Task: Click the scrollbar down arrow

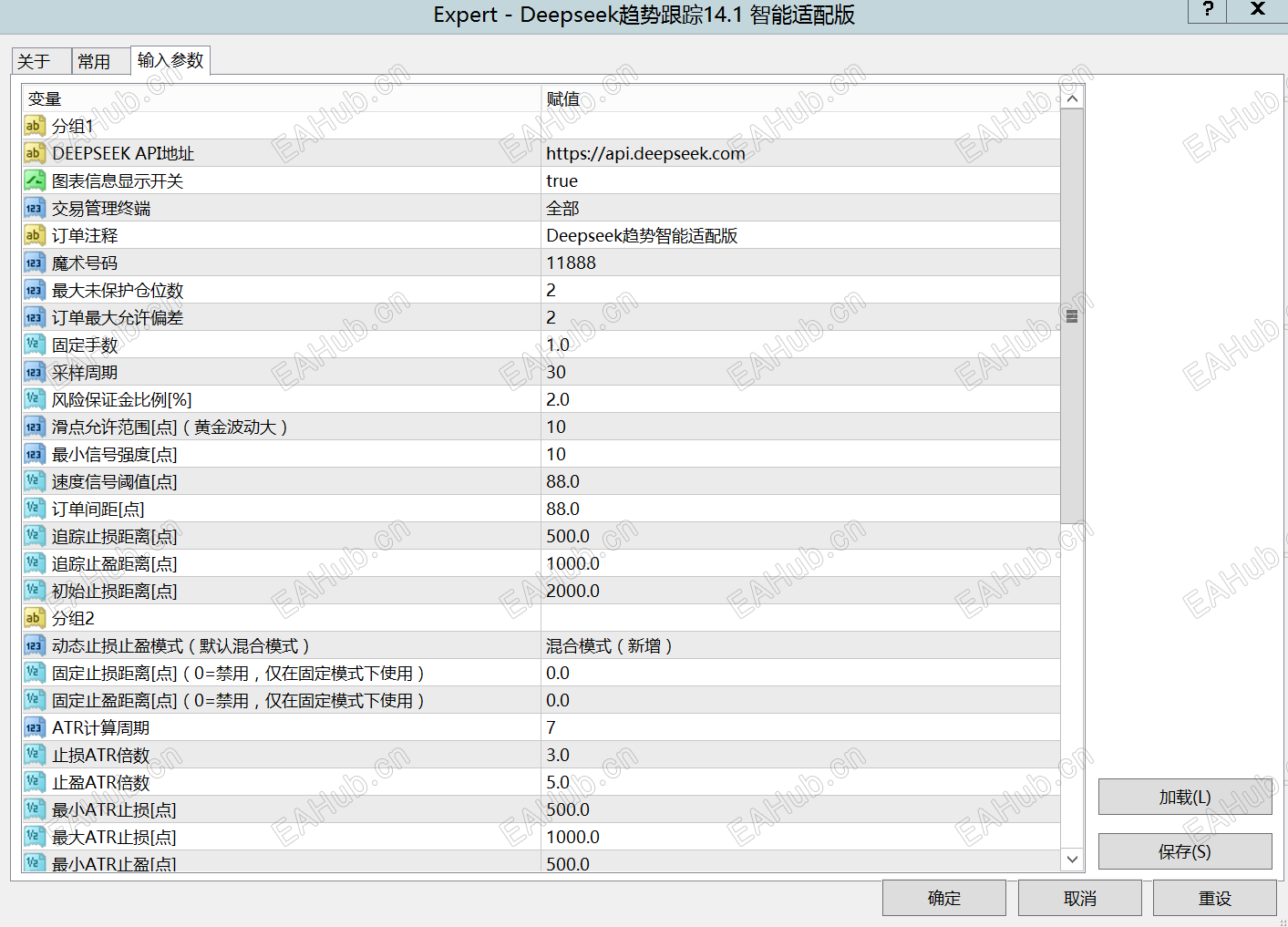Action: 1072,859
